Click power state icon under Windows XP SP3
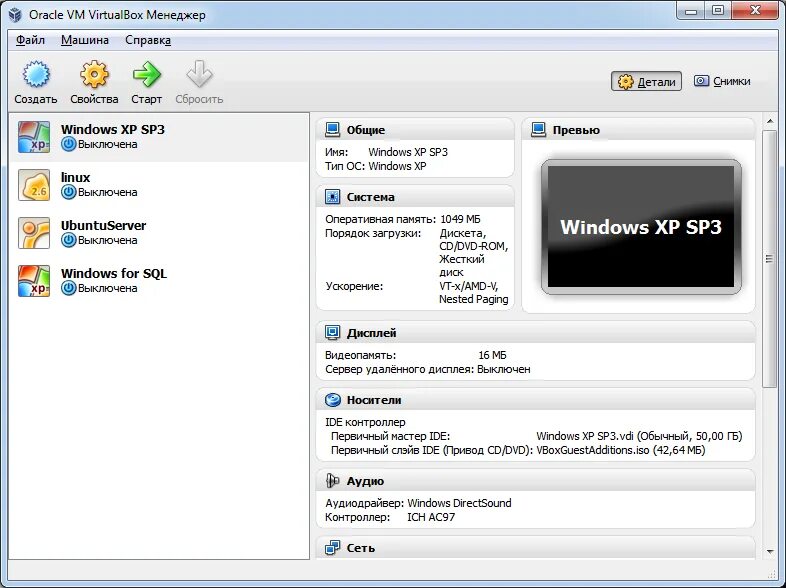Image resolution: width=786 pixels, height=588 pixels. 69,144
